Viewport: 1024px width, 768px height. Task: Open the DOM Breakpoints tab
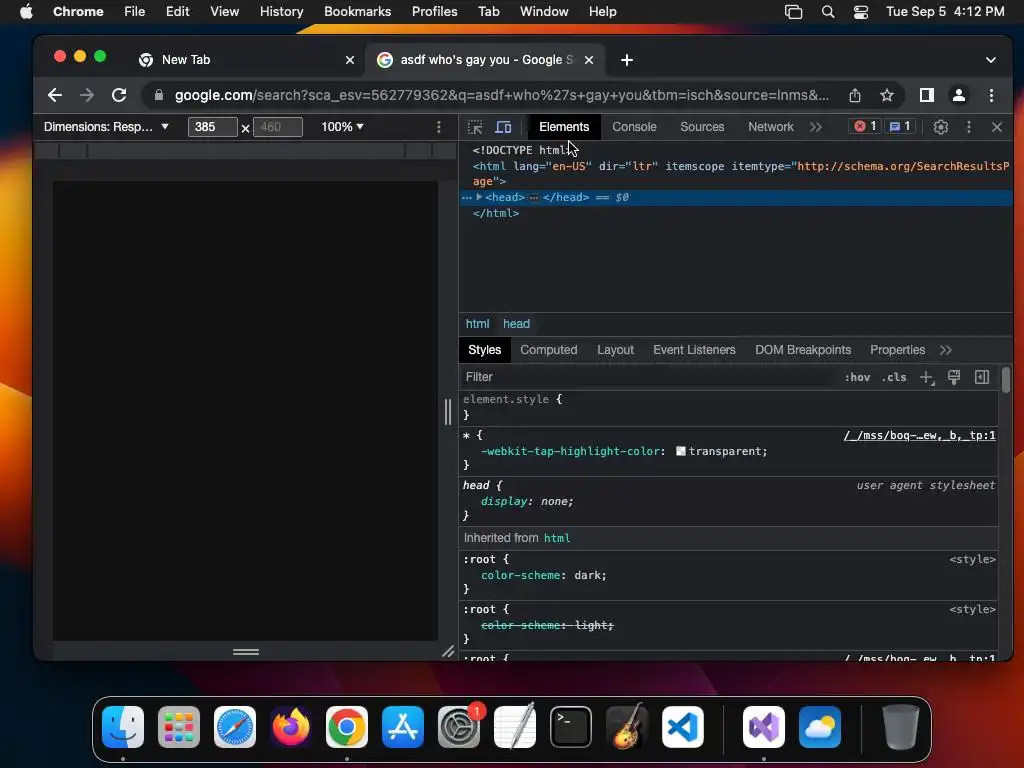pos(803,350)
